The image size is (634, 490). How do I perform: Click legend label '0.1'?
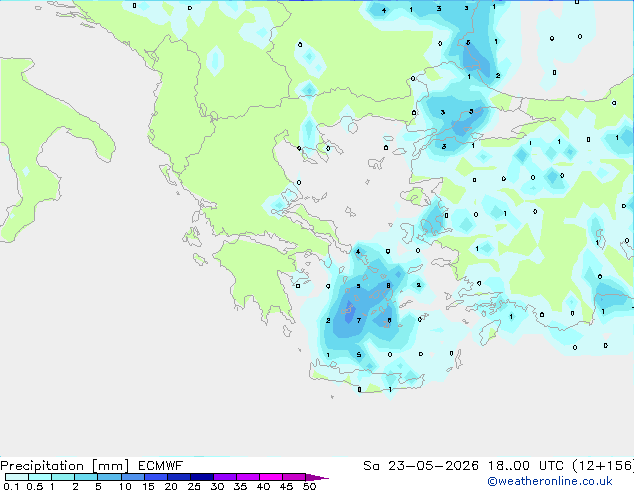tap(11, 486)
